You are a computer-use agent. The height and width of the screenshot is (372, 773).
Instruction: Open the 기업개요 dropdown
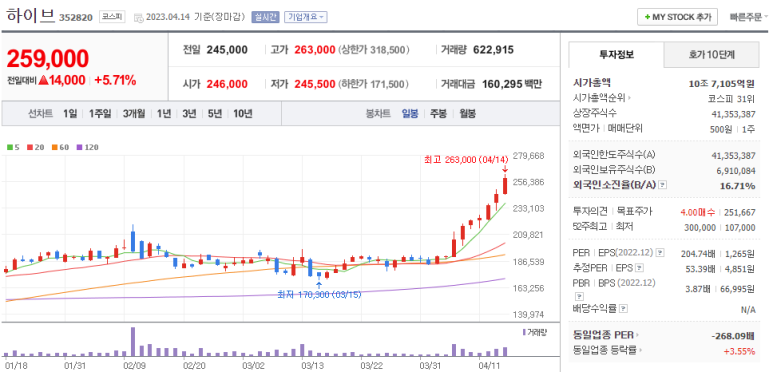pos(306,17)
